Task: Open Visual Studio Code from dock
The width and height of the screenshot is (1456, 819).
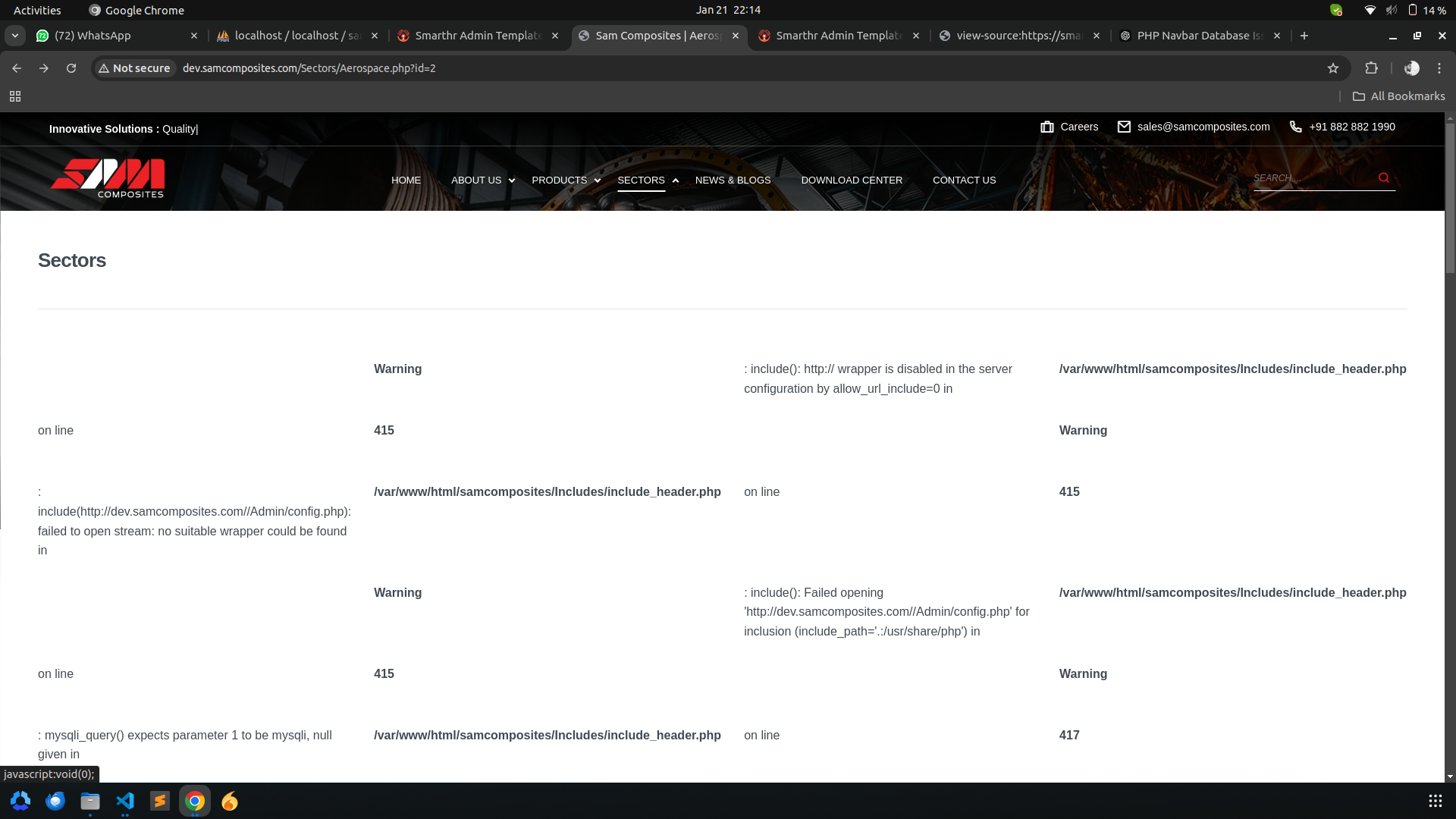Action: (x=125, y=801)
